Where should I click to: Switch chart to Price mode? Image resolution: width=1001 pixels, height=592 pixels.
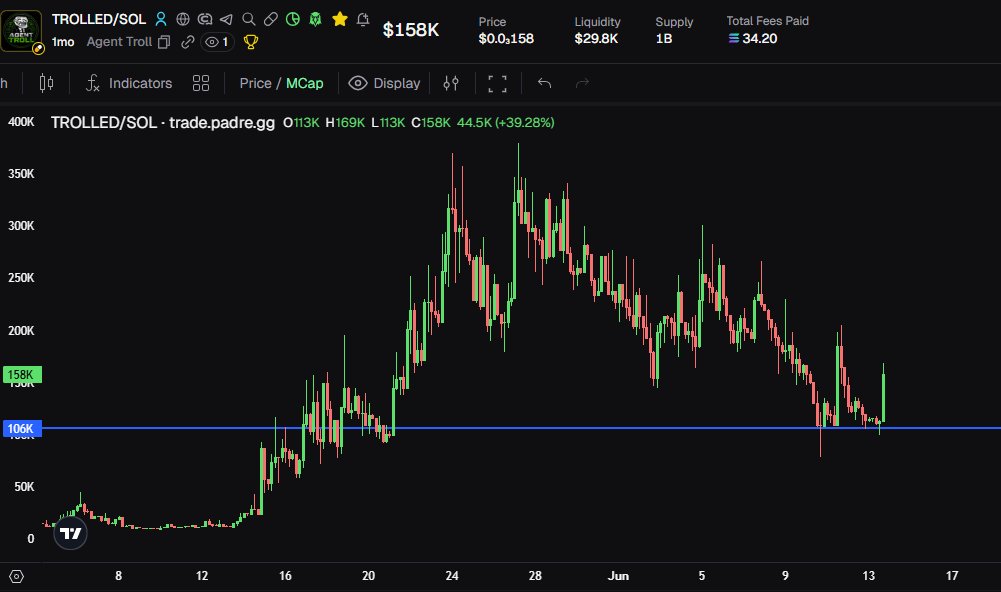[255, 83]
